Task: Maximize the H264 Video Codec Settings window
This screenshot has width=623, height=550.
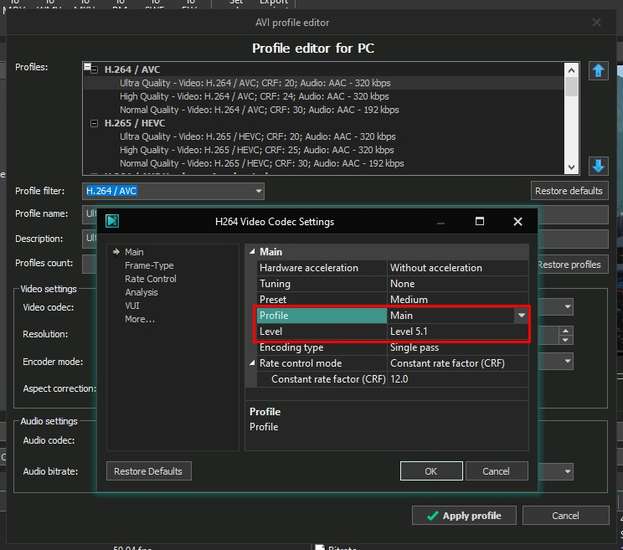Action: click(480, 221)
